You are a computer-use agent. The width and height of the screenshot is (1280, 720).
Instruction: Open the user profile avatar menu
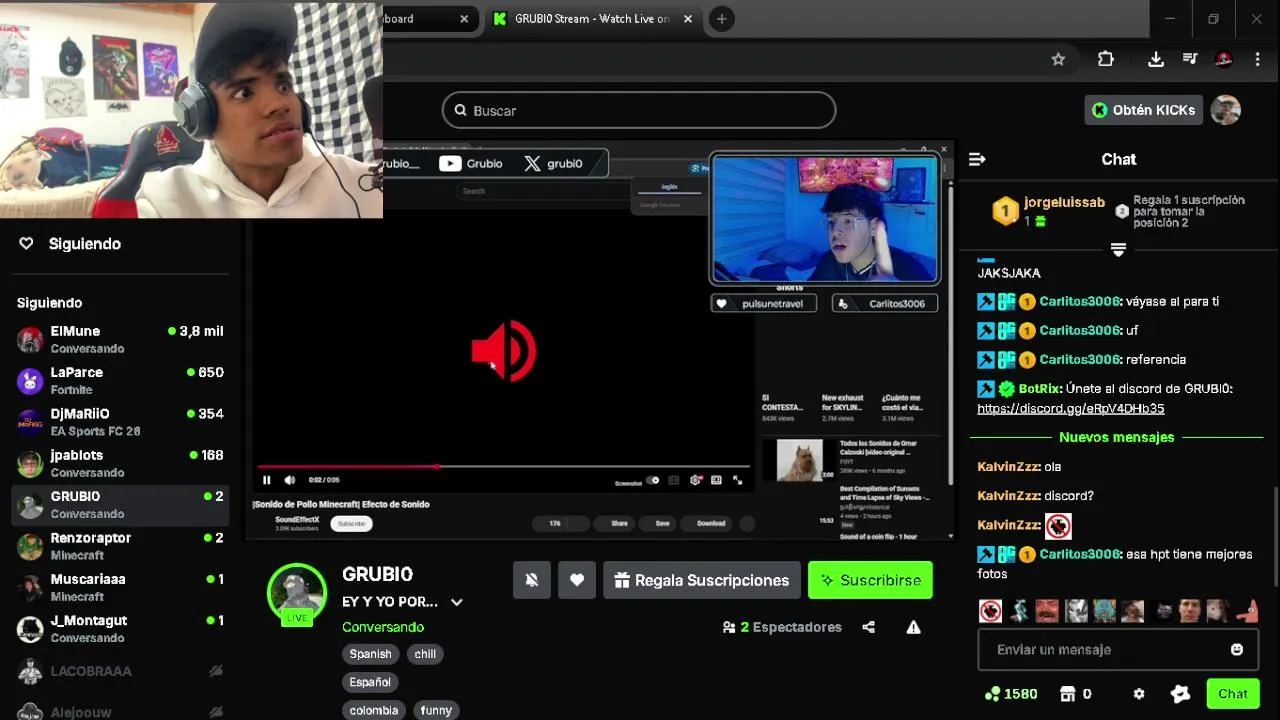tap(1226, 110)
